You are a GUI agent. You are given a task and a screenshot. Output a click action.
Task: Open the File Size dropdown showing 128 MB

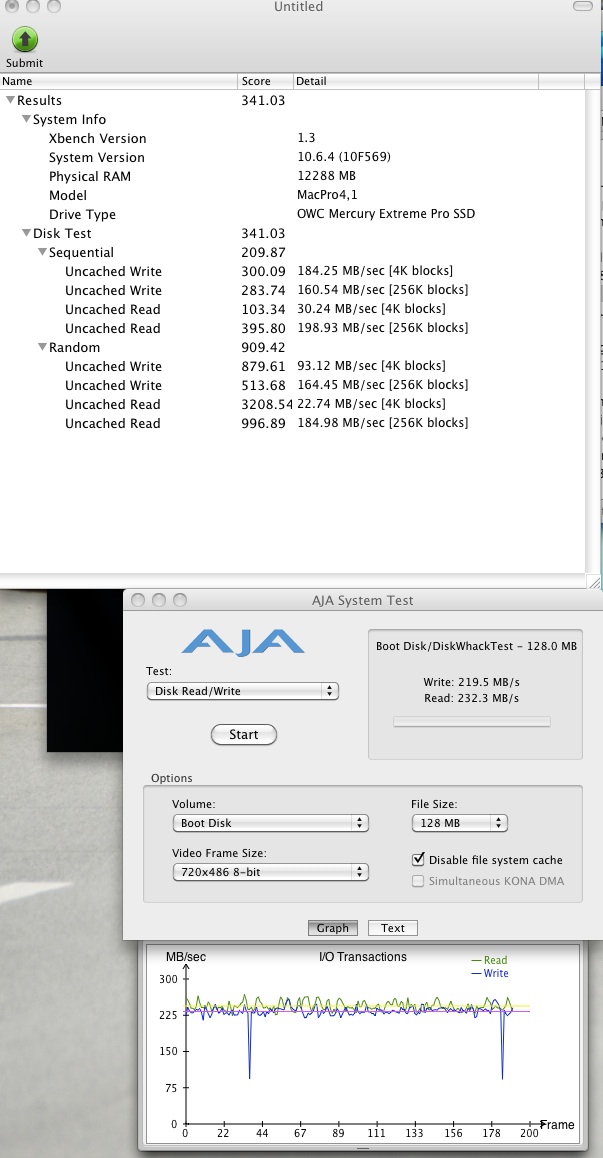click(459, 823)
